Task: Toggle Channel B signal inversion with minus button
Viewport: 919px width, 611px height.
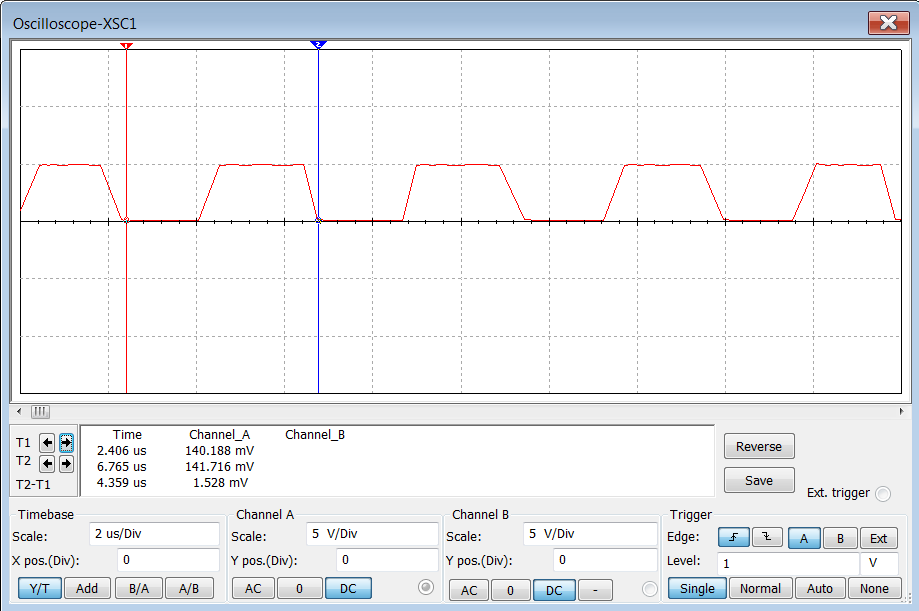Action: (x=595, y=589)
